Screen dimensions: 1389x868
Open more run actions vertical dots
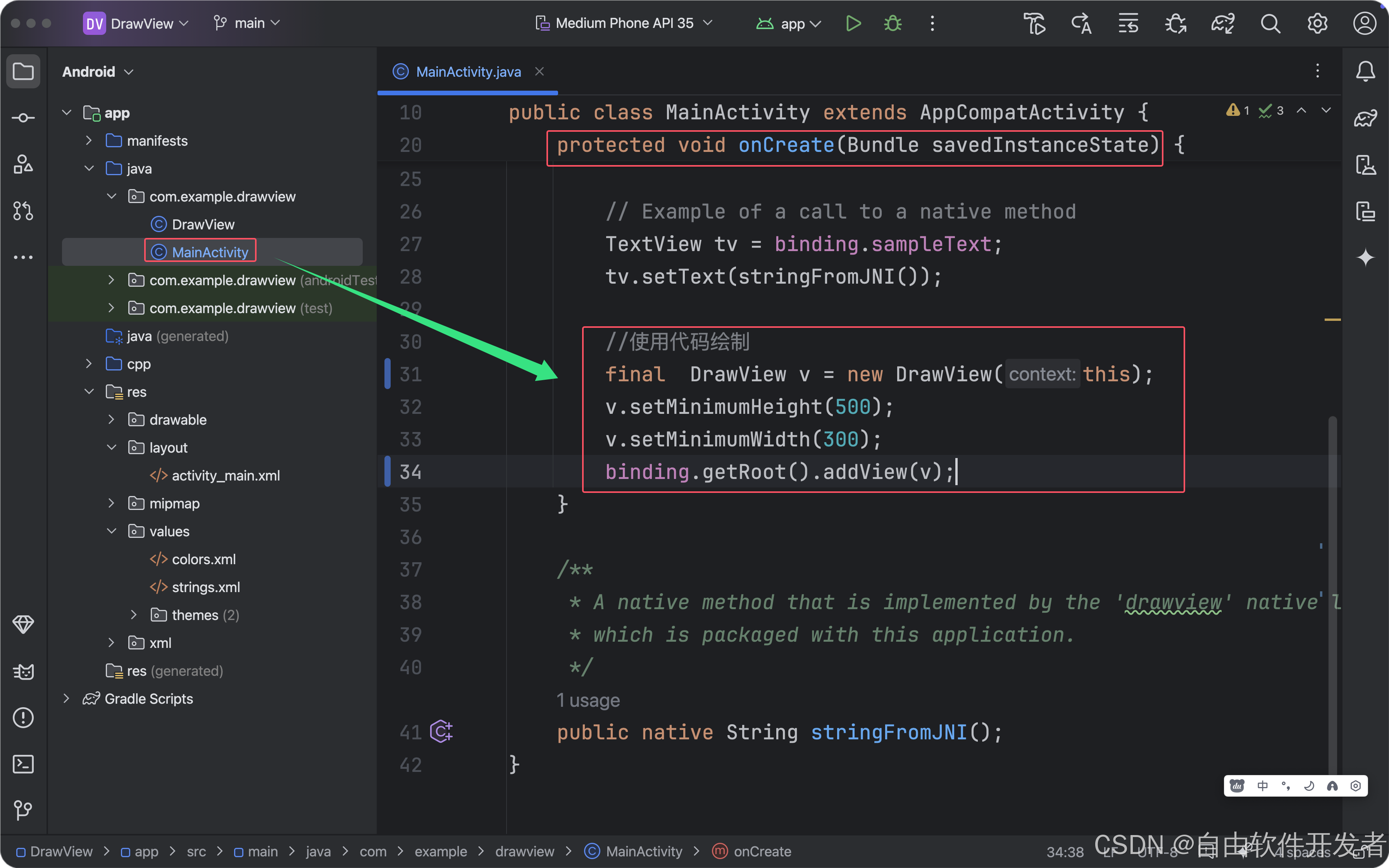pyautogui.click(x=932, y=24)
